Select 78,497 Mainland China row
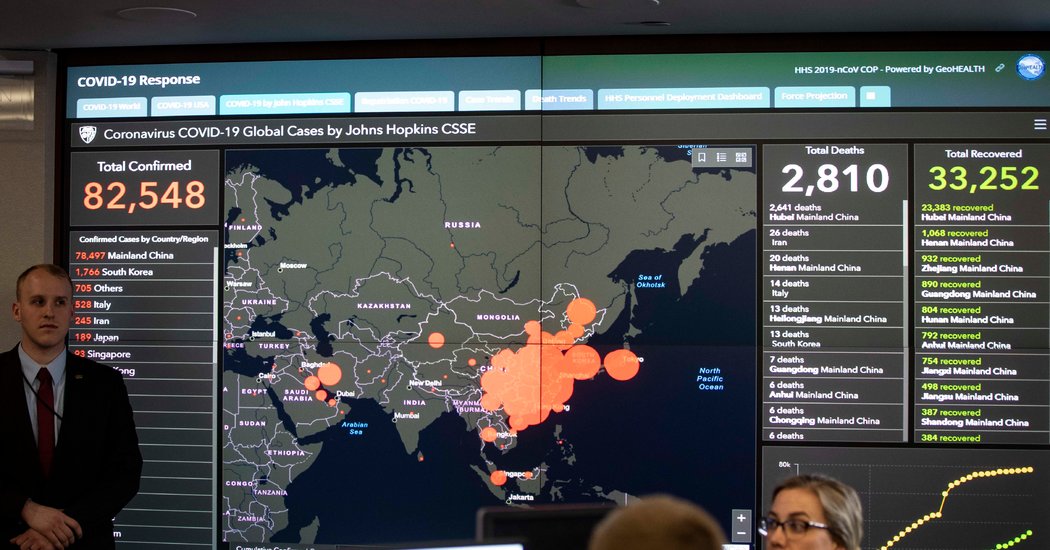 [x=141, y=255]
